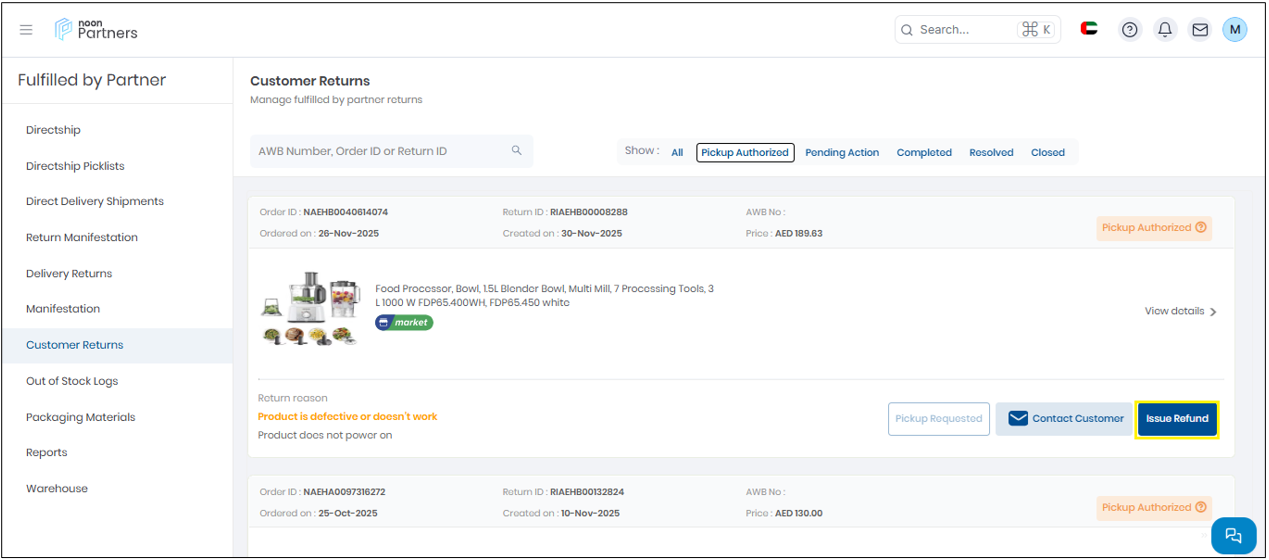Viewport: 1269px width, 560px height.
Task: Click the Issue Refund button
Action: pyautogui.click(x=1177, y=419)
